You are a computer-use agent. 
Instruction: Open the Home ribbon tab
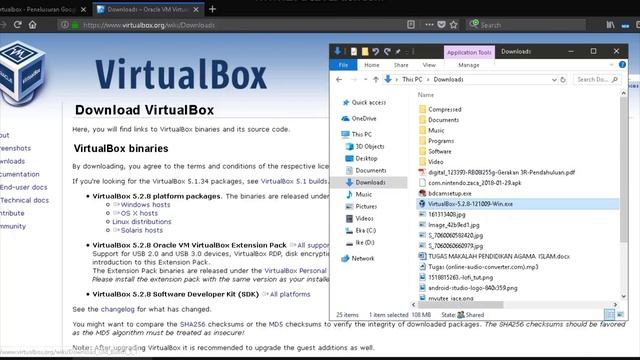[371, 65]
